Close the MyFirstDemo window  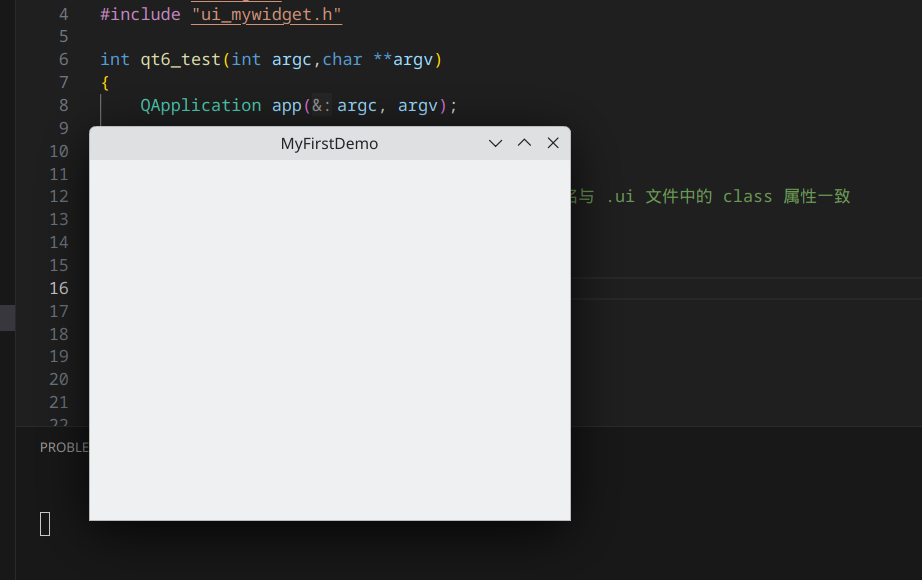tap(553, 143)
